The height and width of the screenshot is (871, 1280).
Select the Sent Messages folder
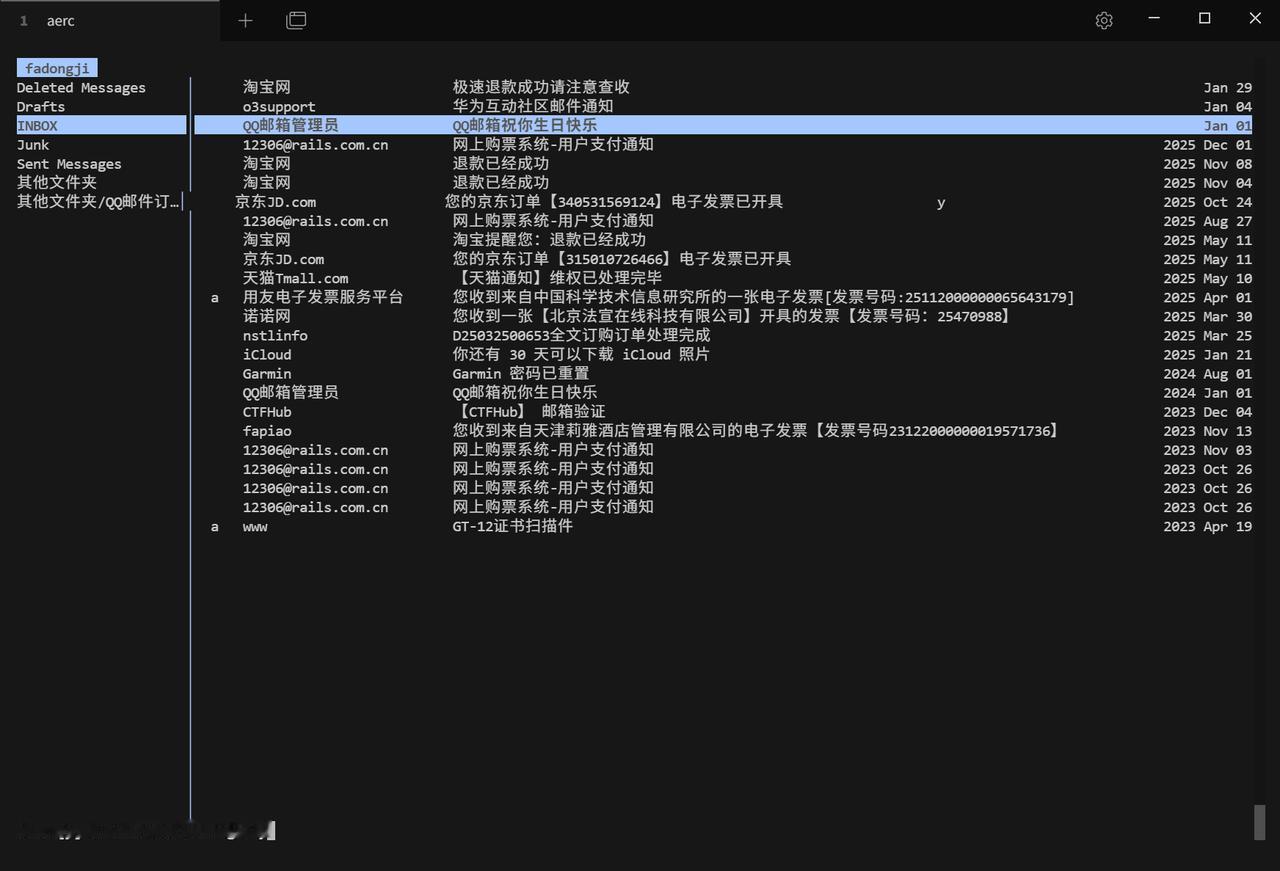pos(70,163)
